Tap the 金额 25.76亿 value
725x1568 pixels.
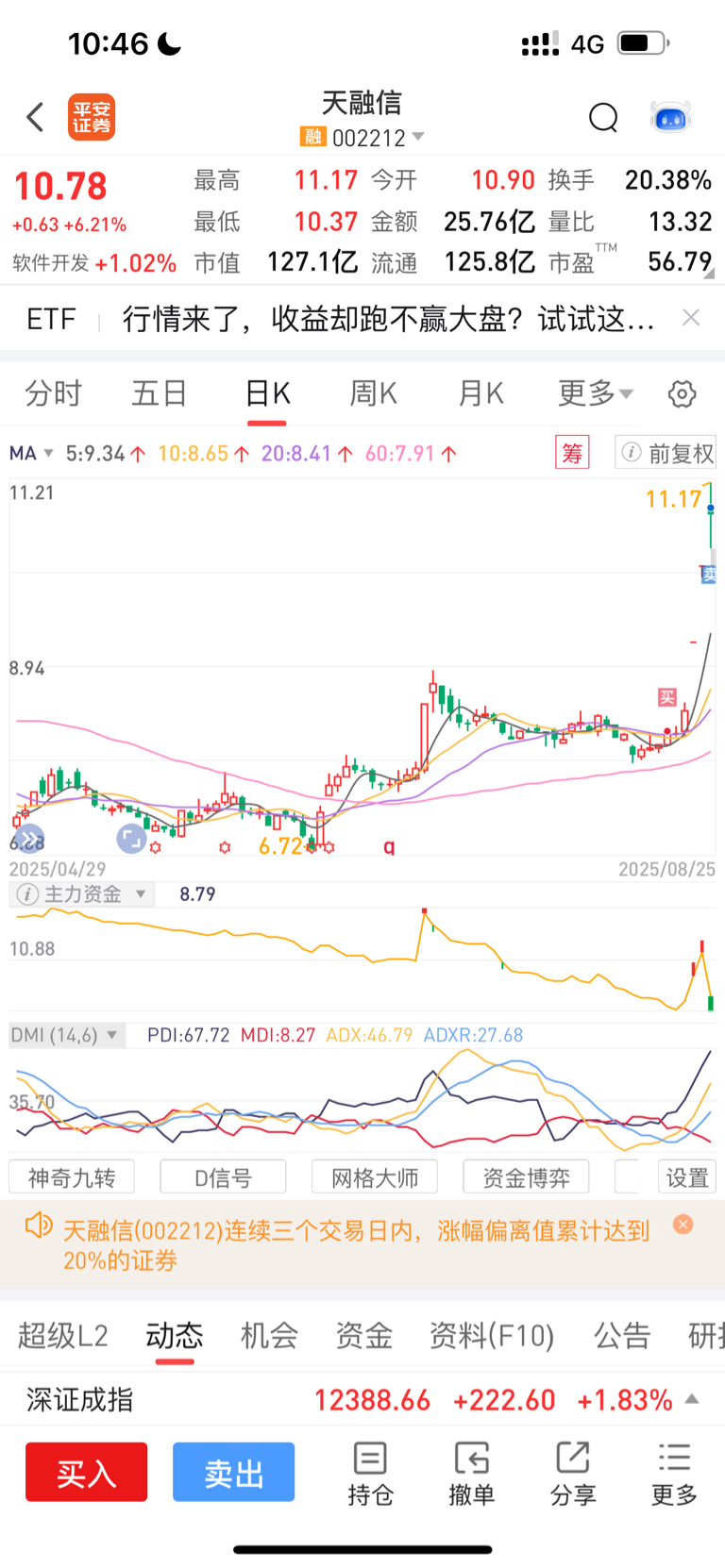coord(490,222)
